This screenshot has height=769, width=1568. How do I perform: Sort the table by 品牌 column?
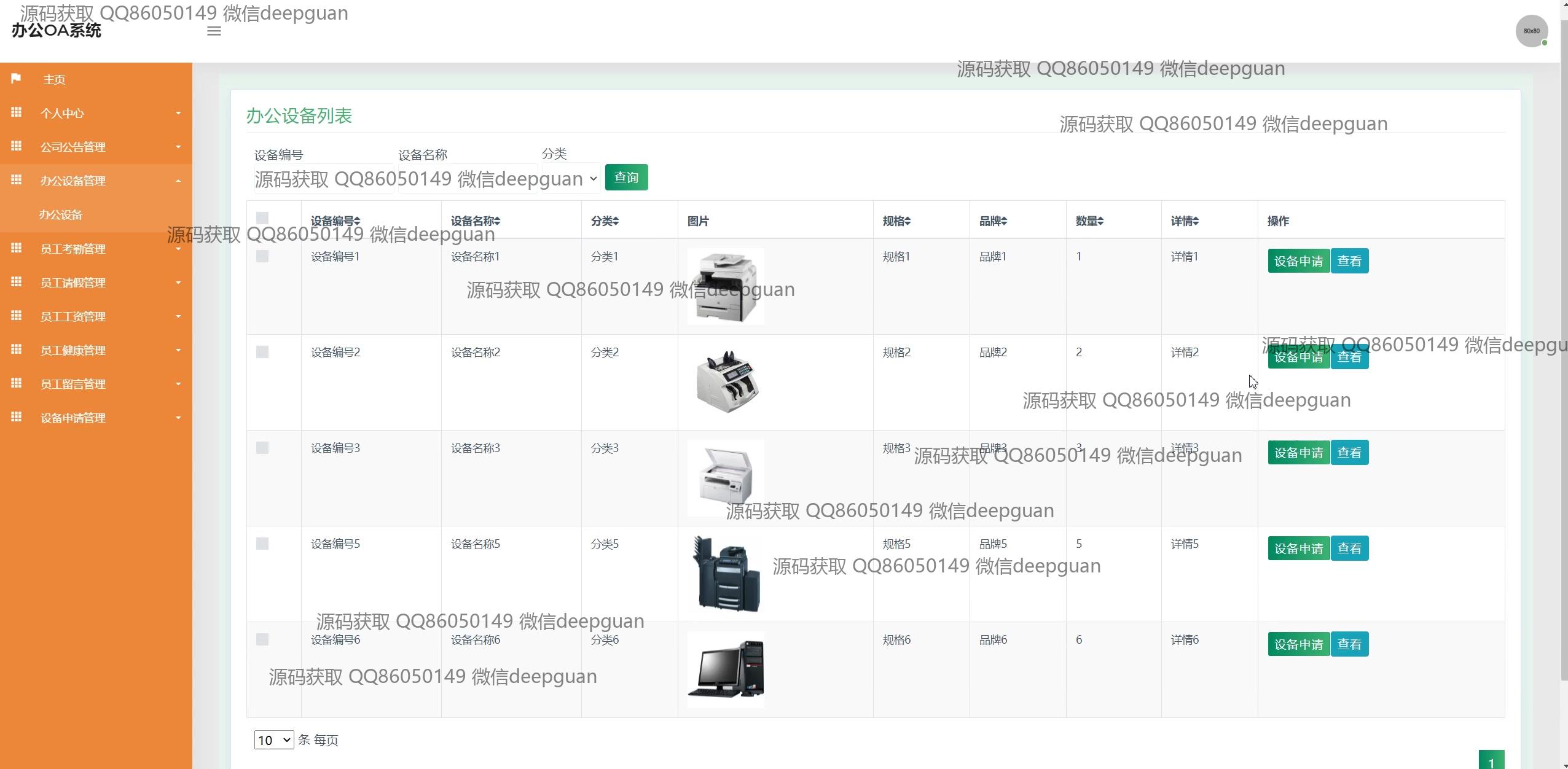click(x=993, y=221)
